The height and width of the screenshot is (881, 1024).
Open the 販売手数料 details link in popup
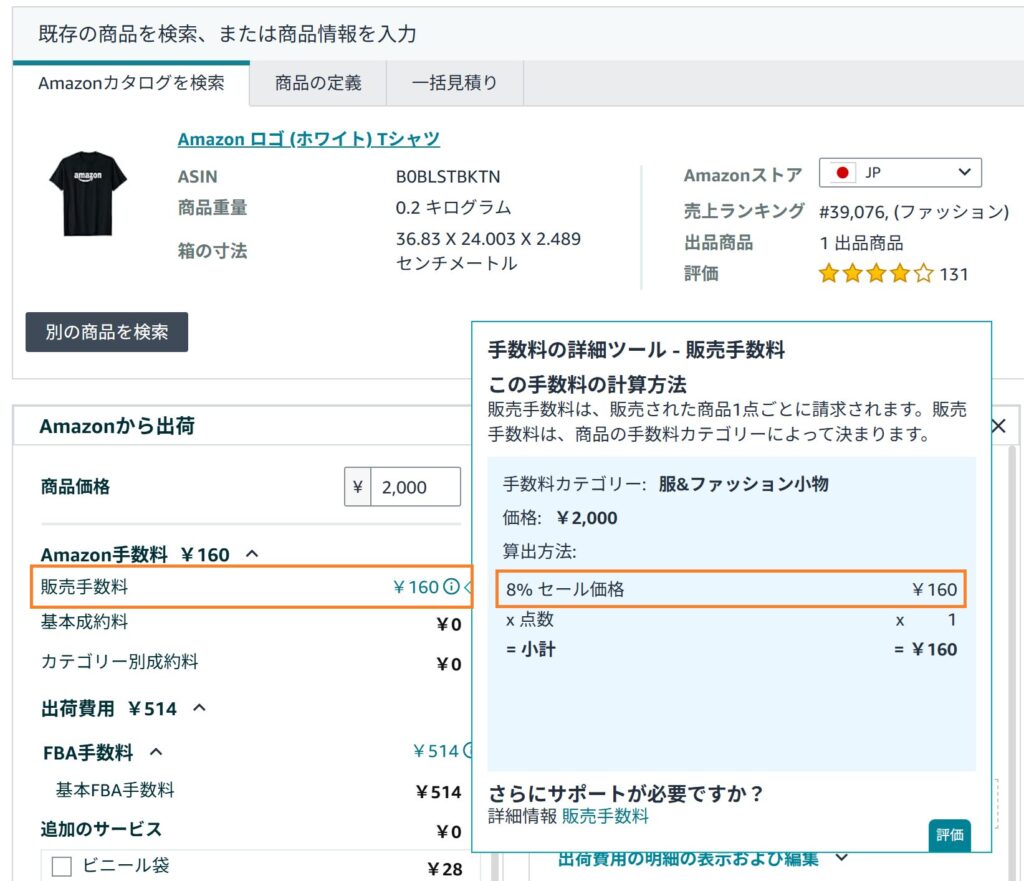click(x=605, y=816)
